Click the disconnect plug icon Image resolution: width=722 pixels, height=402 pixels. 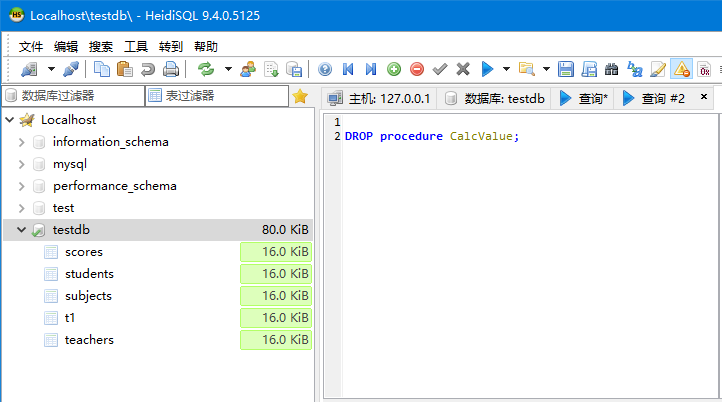point(70,70)
